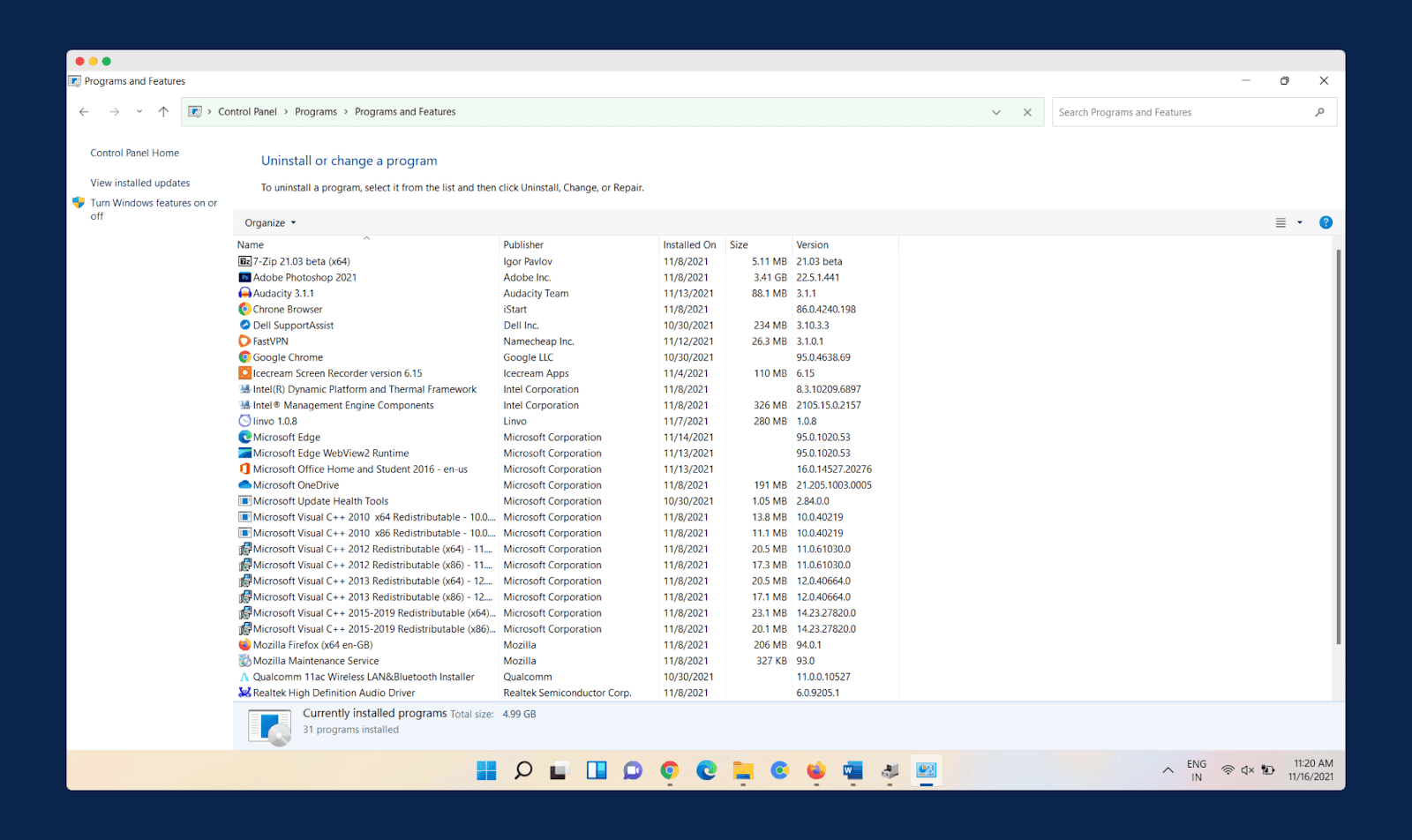Click the Adobe Photoshop 2021 program icon
The width and height of the screenshot is (1412, 840).
pos(244,277)
